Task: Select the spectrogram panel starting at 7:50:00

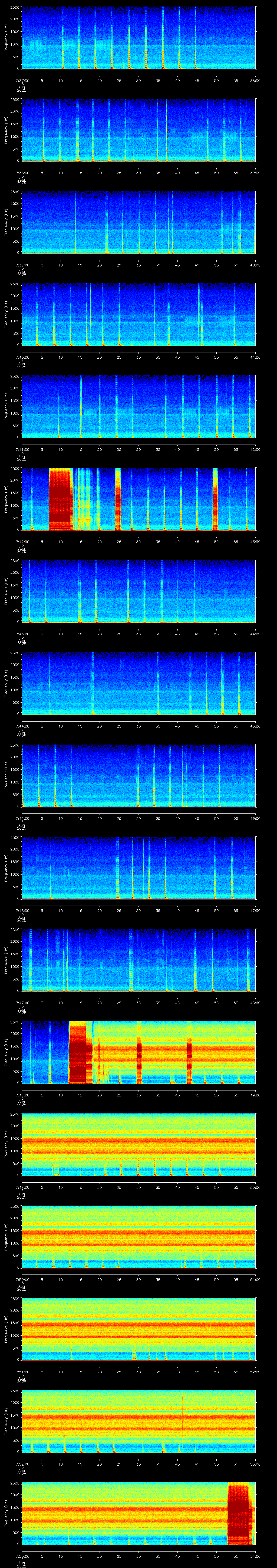Action: pos(139,1237)
